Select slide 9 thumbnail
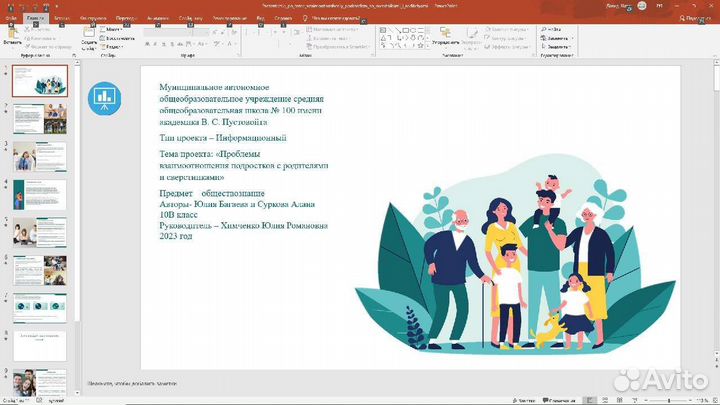This screenshot has width=720, height=405. (40, 382)
